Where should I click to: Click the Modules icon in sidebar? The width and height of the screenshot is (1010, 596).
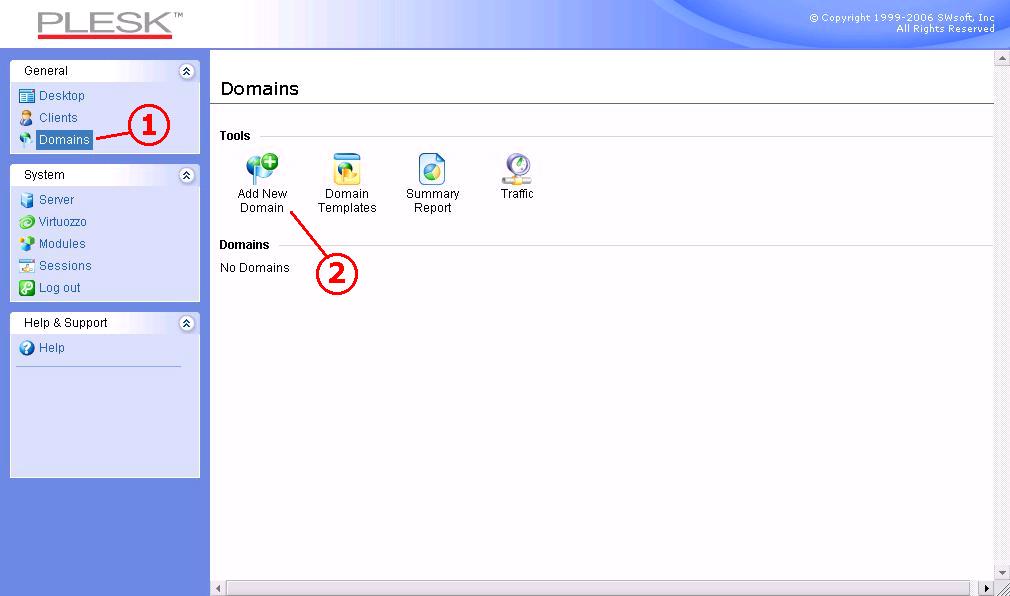coord(27,244)
